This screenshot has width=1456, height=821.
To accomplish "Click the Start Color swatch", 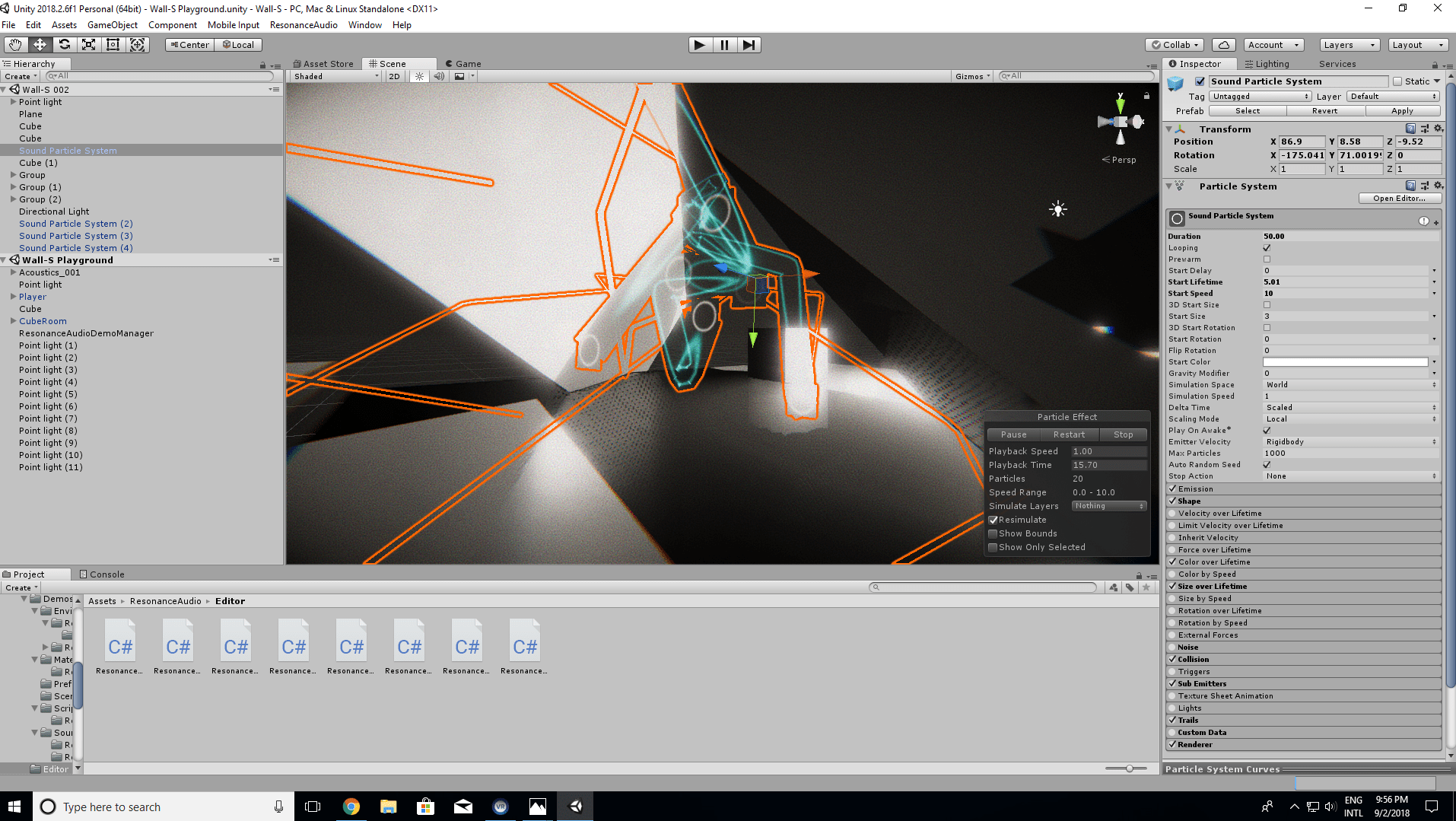I will pos(1345,362).
